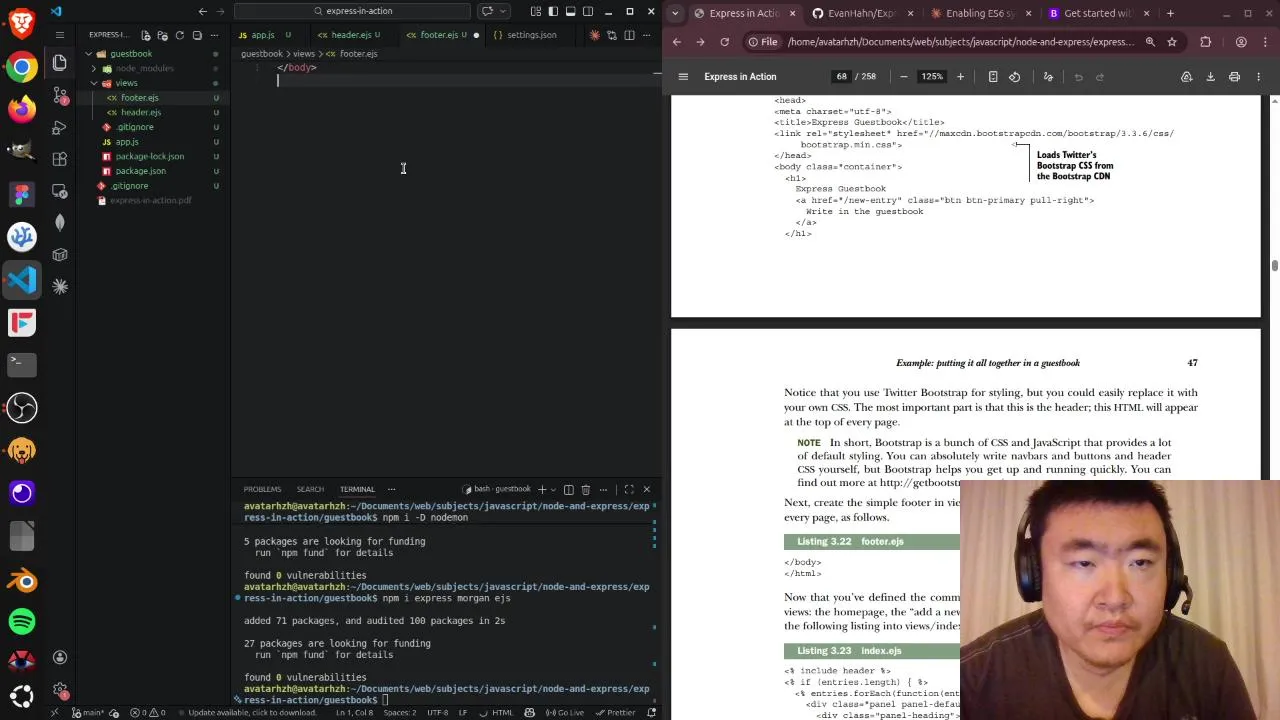The width and height of the screenshot is (1280, 720).
Task: Launch Blender from the dock
Action: point(22,580)
